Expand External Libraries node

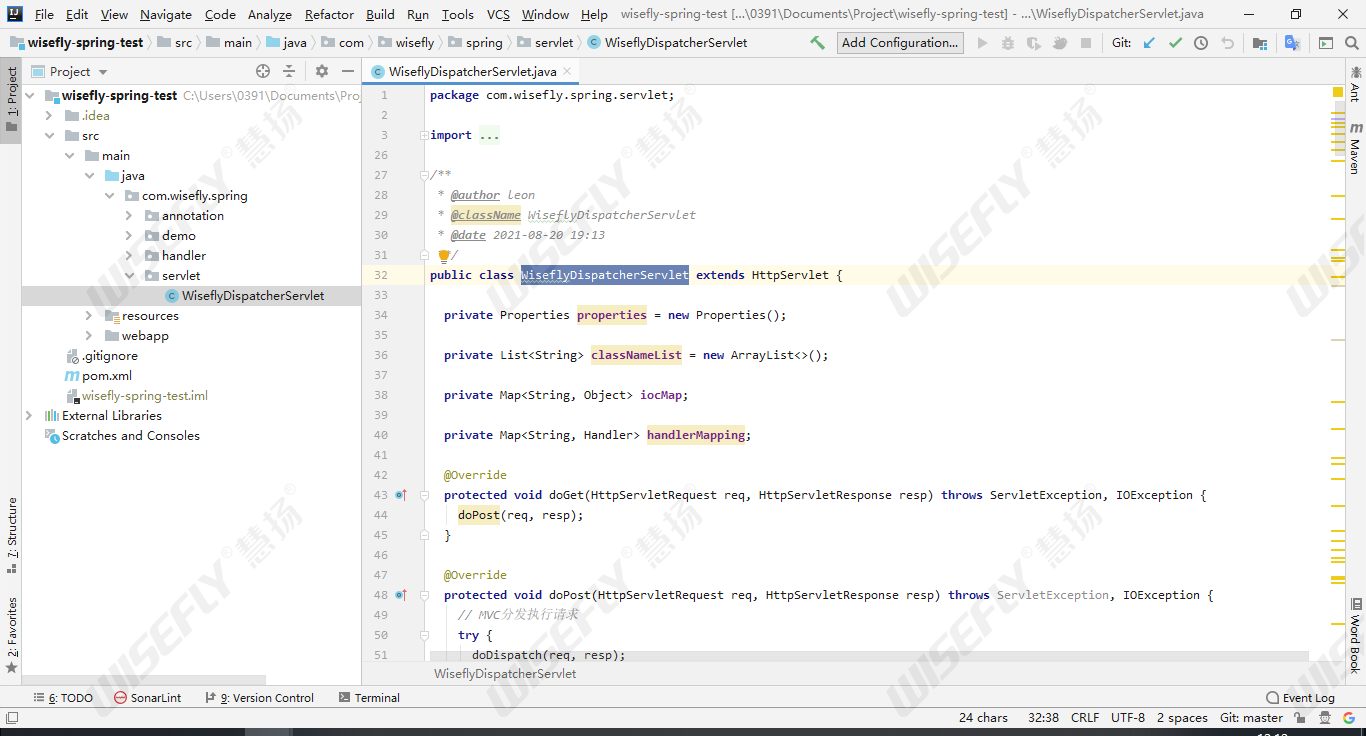29,416
